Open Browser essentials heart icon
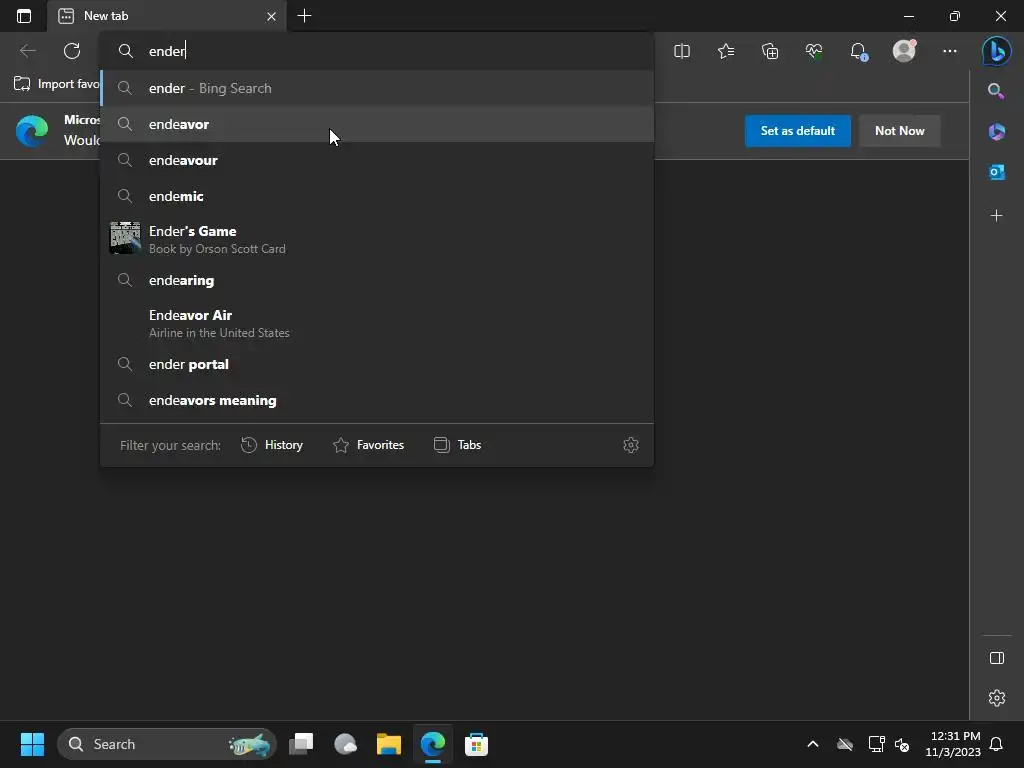Screen dimensions: 1024x768 point(814,51)
